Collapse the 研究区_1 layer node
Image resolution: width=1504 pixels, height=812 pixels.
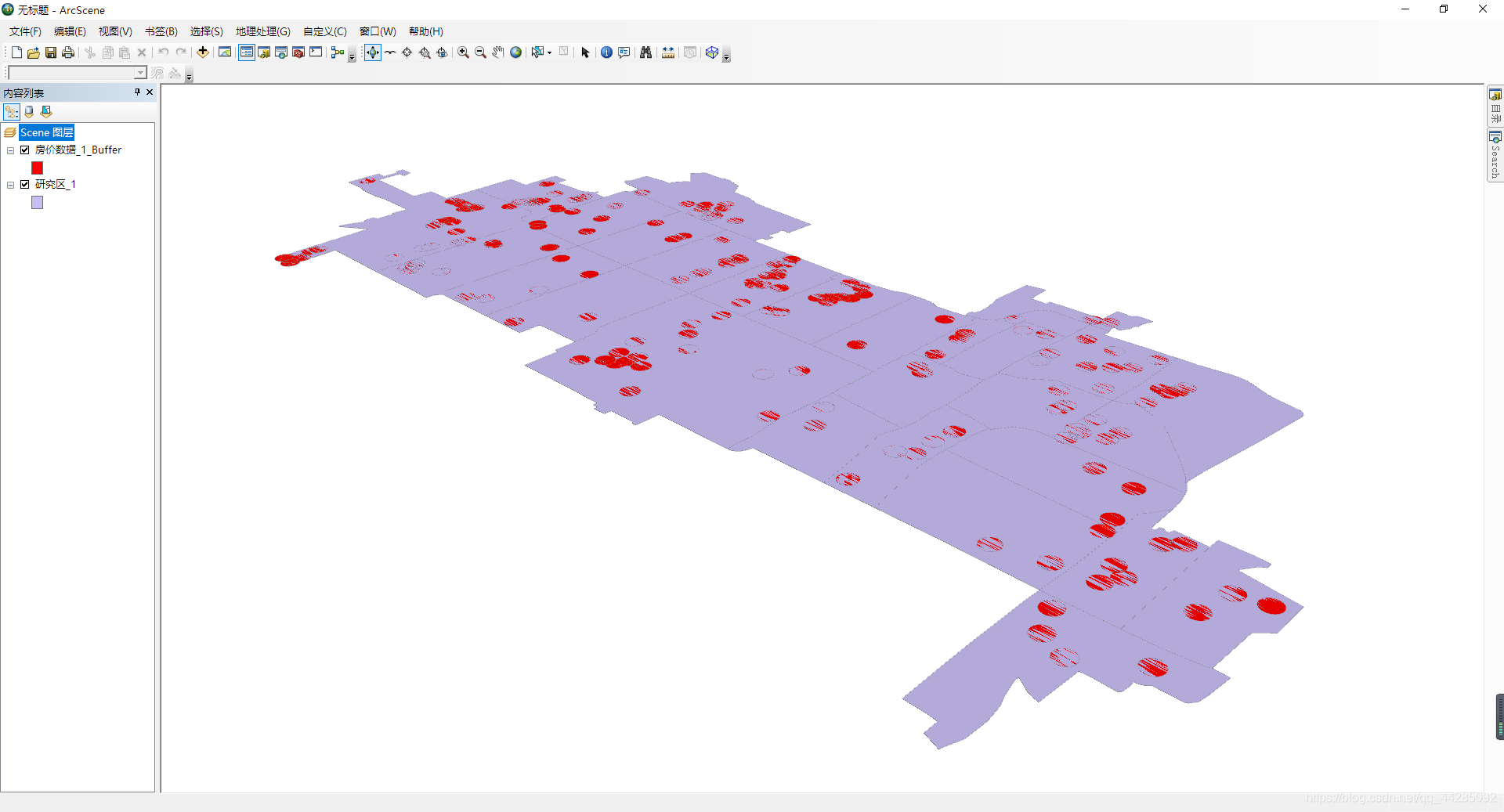coord(11,186)
